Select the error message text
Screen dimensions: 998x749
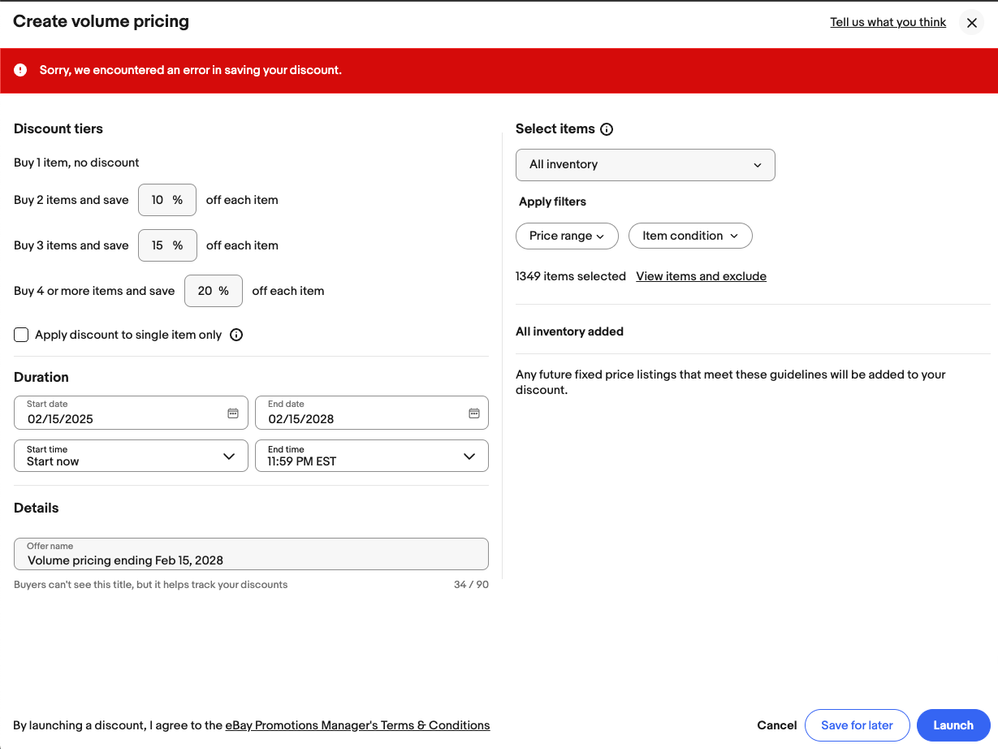point(190,70)
